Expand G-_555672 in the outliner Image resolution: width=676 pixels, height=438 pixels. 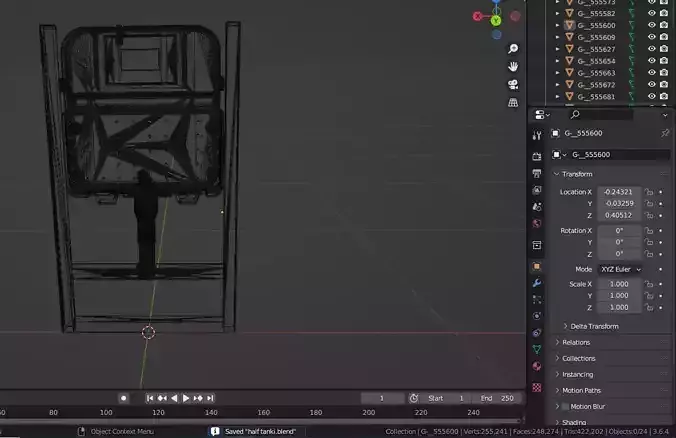tap(557, 84)
